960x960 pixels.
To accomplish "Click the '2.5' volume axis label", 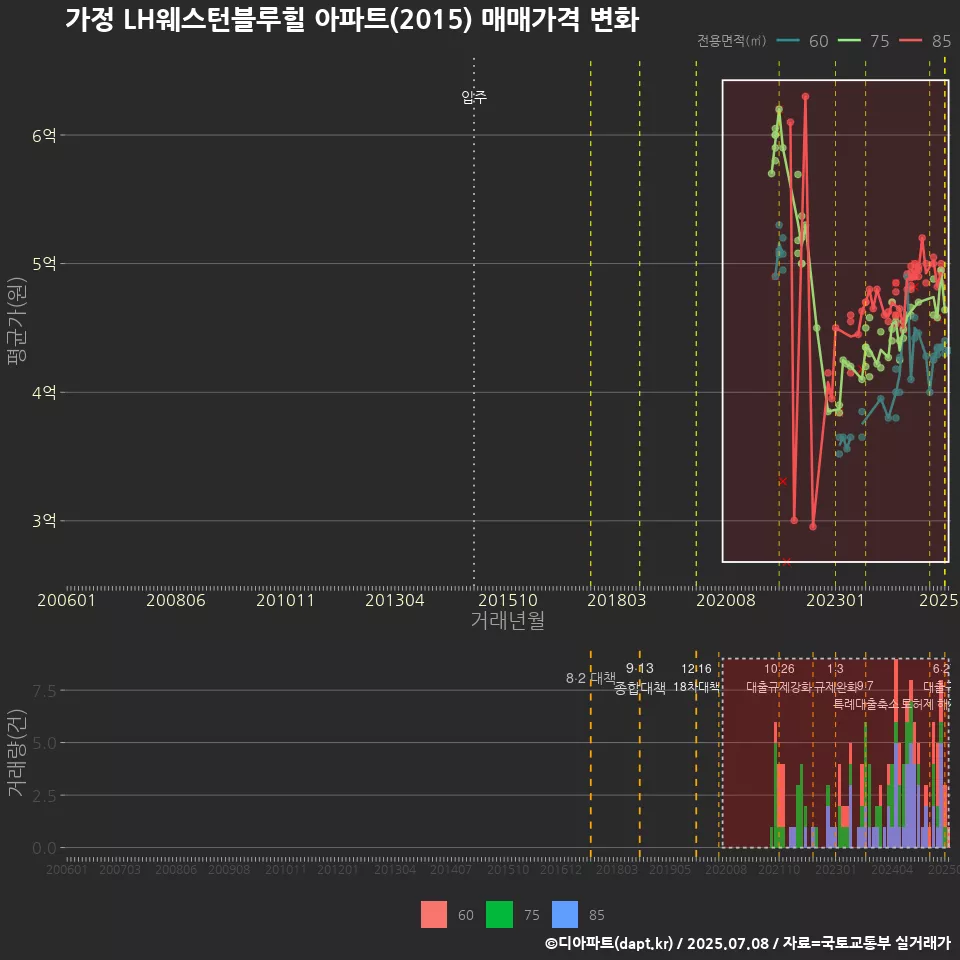I will pyautogui.click(x=44, y=796).
